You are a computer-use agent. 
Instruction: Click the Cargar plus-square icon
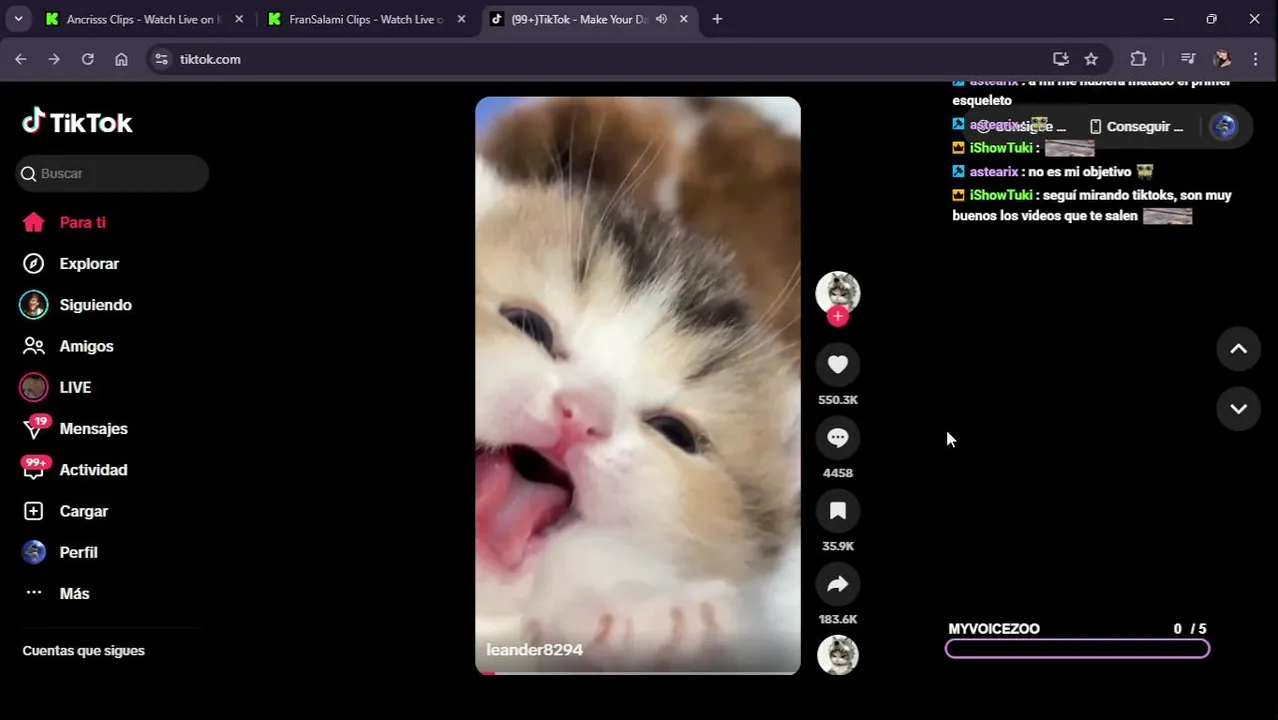pos(34,511)
